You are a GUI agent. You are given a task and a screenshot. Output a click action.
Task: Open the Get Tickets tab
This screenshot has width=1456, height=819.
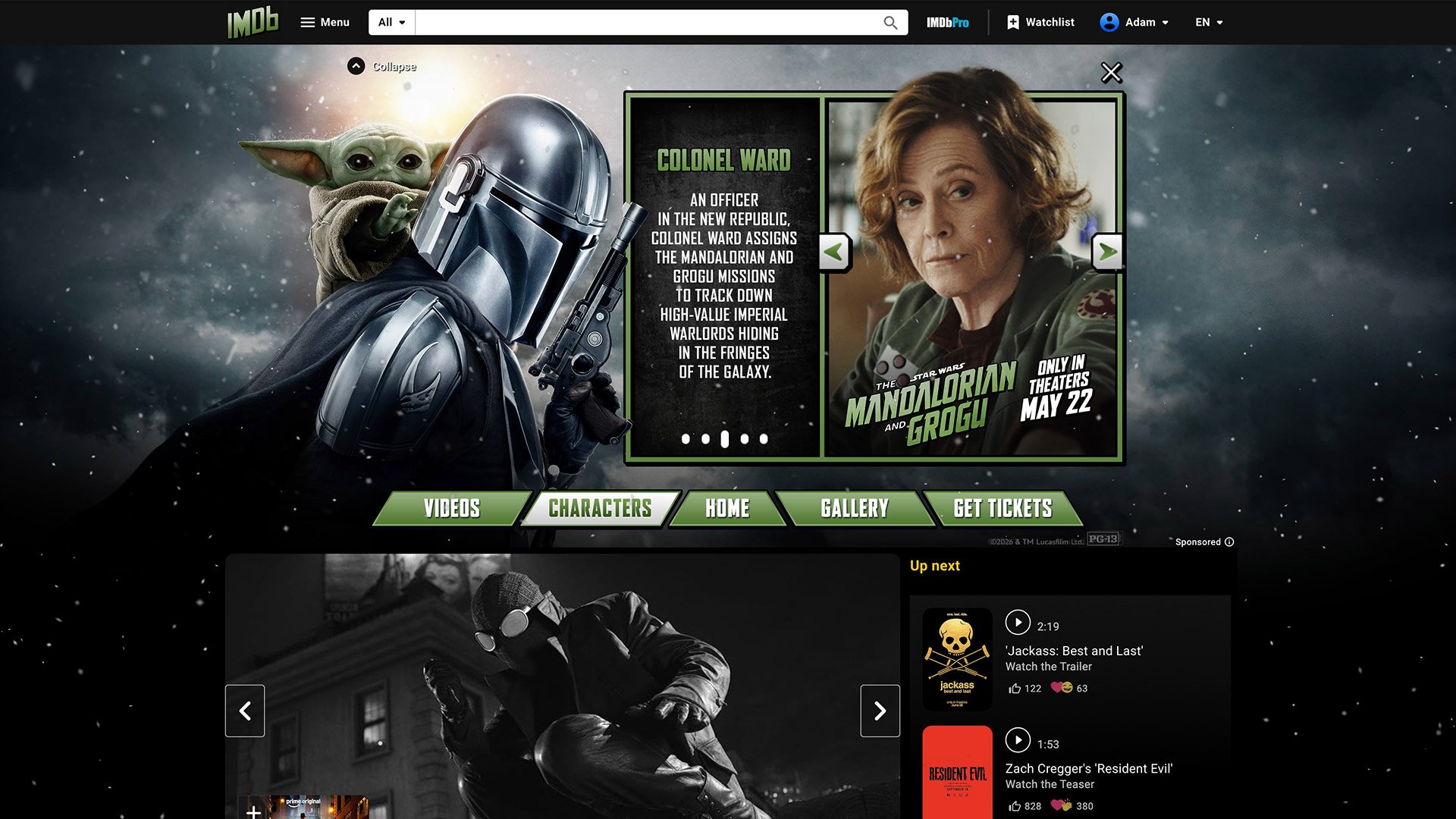(1003, 508)
